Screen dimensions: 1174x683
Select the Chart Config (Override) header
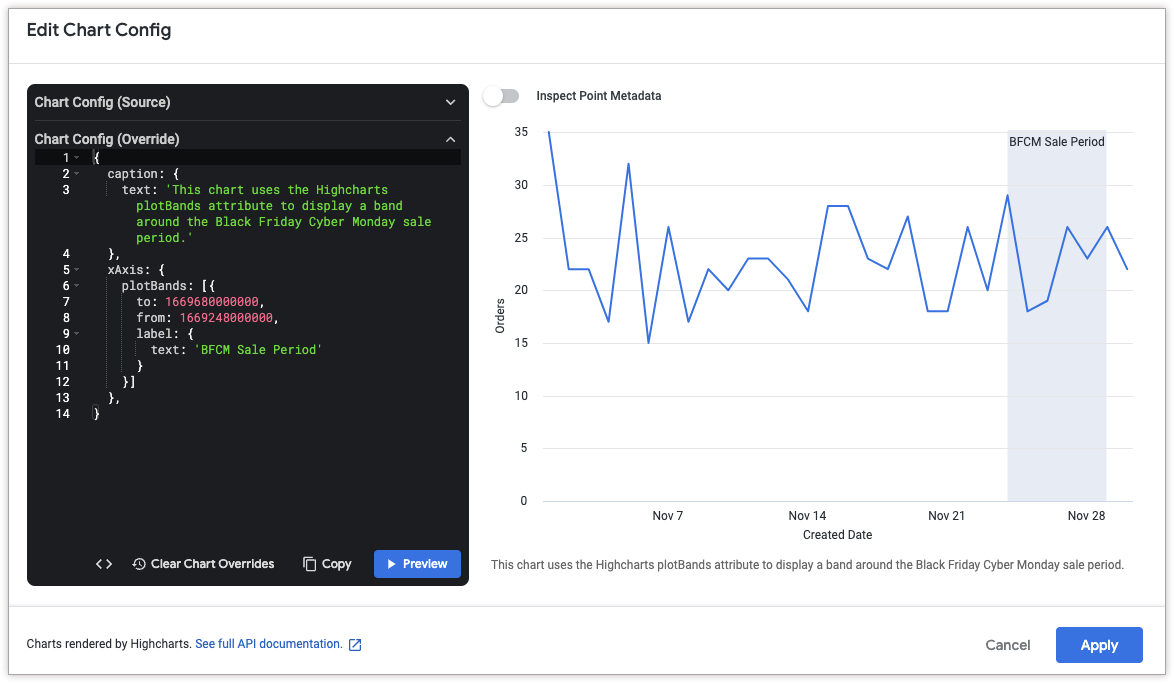107,139
